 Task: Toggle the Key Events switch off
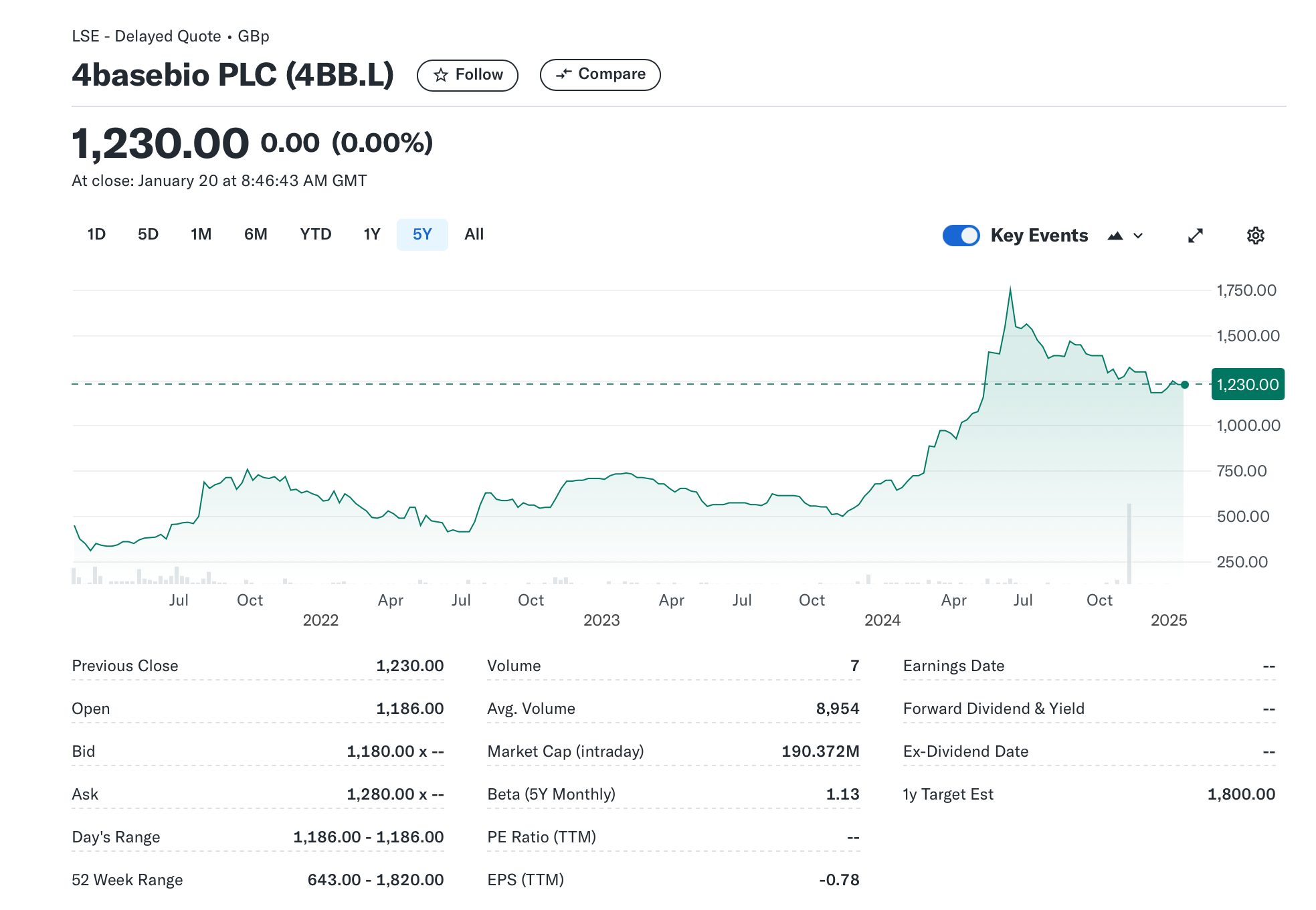point(961,236)
